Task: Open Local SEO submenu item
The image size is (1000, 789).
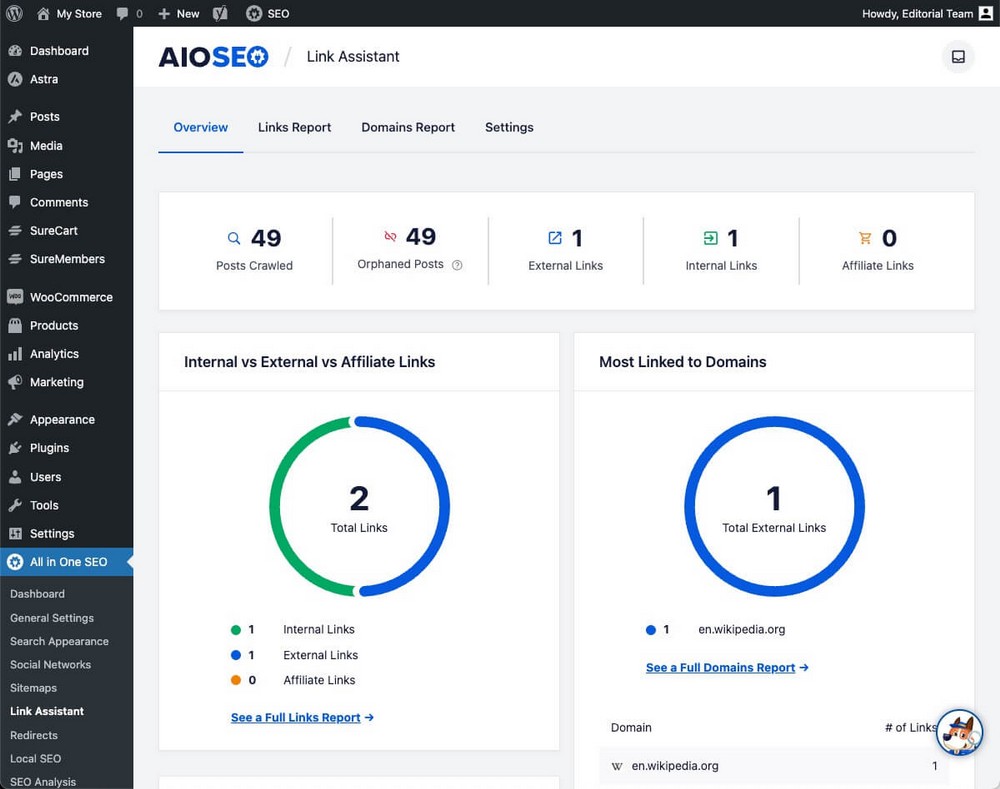Action: [36, 758]
